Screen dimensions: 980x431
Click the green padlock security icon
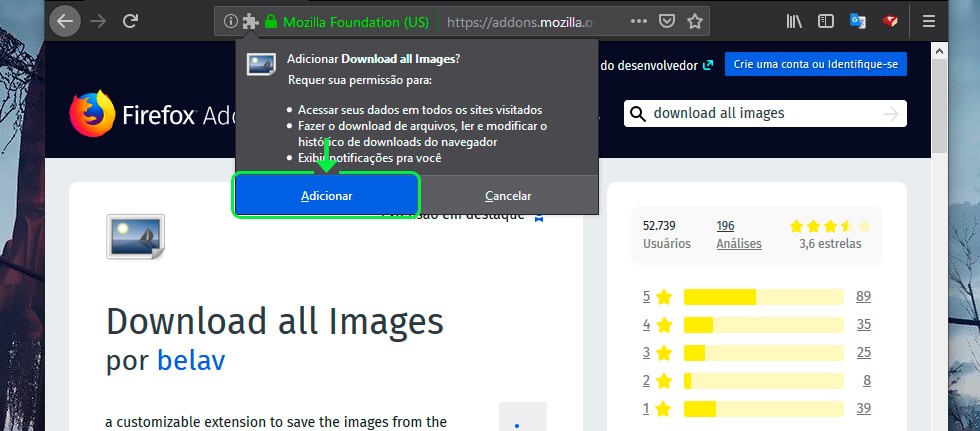coord(270,22)
